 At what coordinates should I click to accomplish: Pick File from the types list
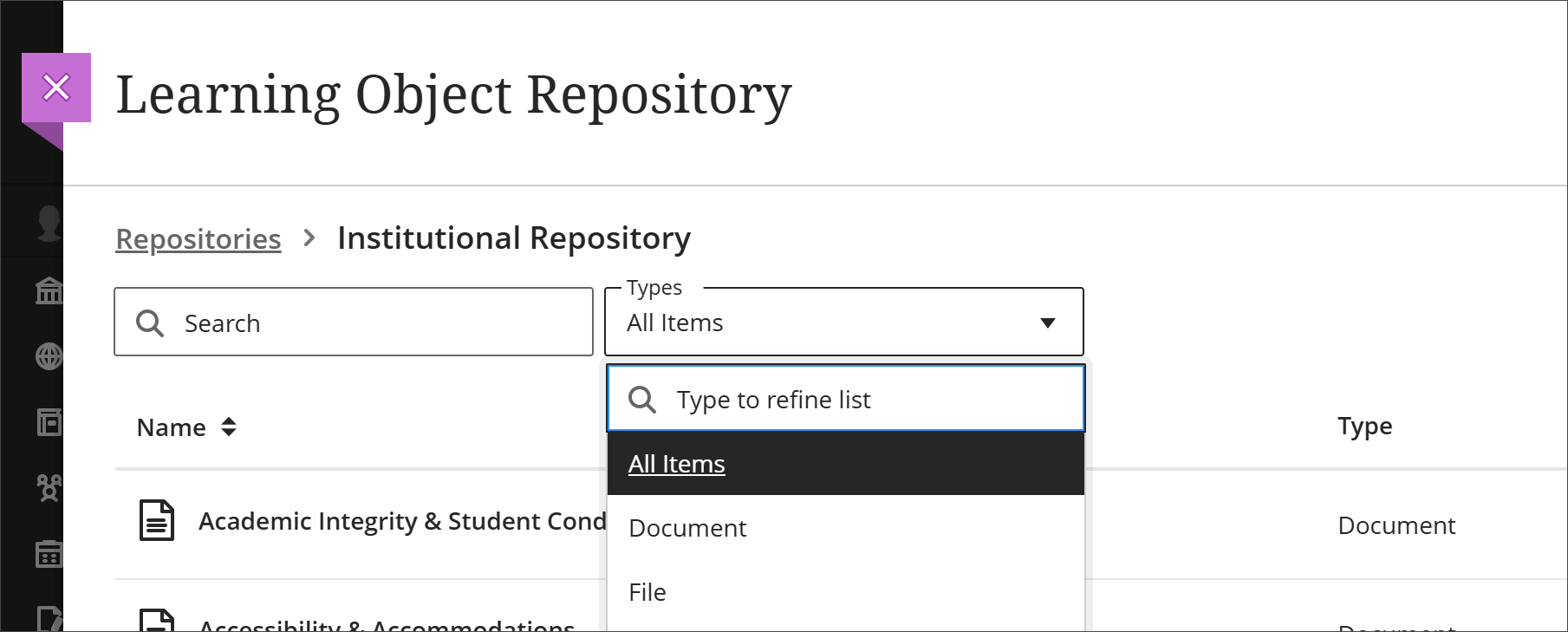(x=647, y=592)
